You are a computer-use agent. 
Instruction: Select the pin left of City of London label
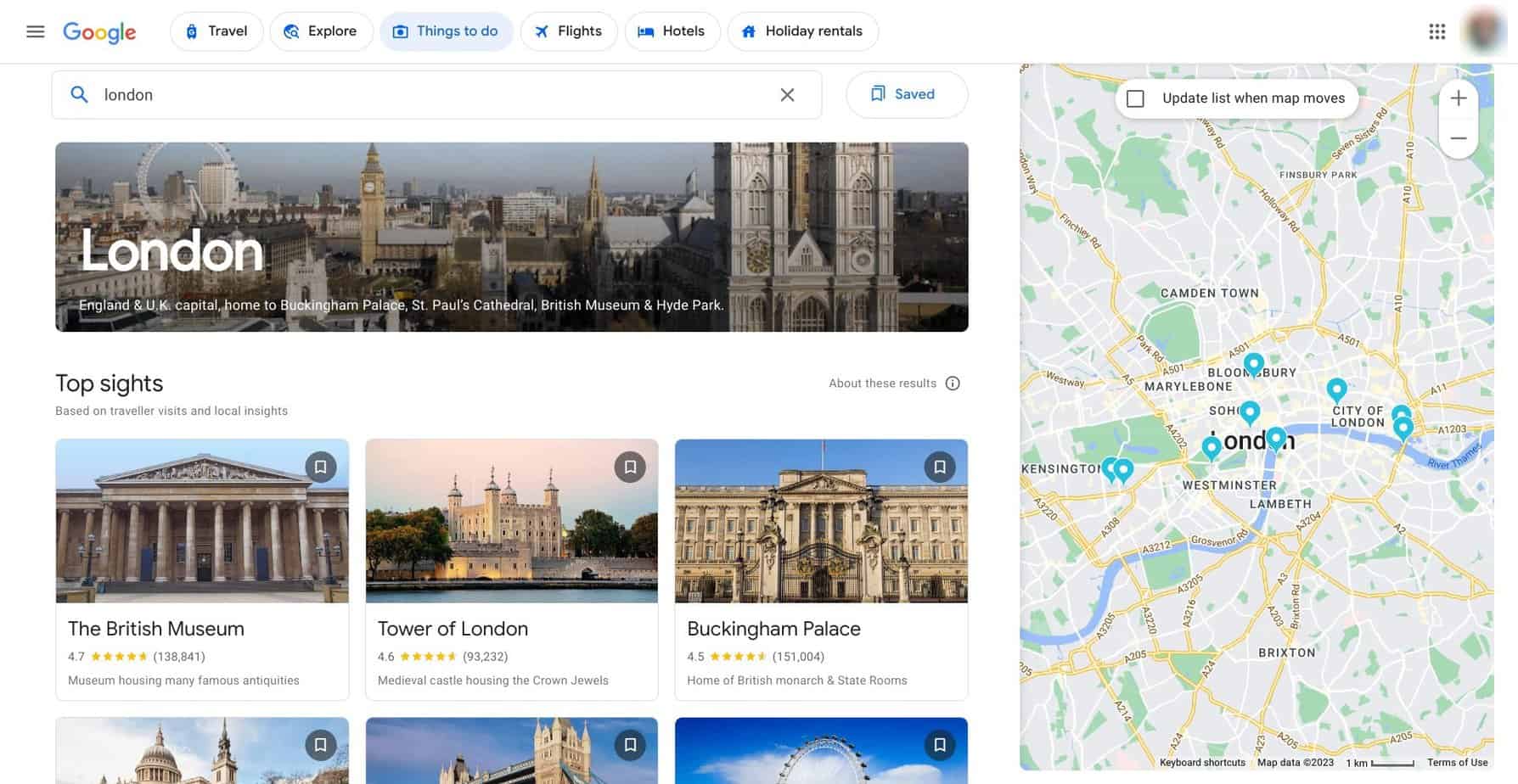point(1336,389)
